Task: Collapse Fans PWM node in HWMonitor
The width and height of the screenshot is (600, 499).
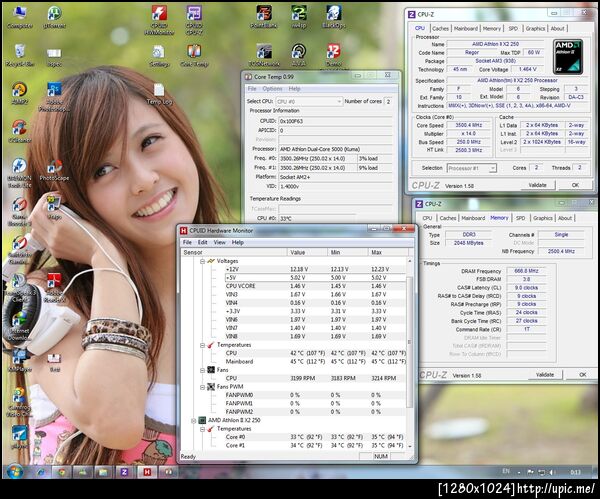Action: pyautogui.click(x=202, y=387)
